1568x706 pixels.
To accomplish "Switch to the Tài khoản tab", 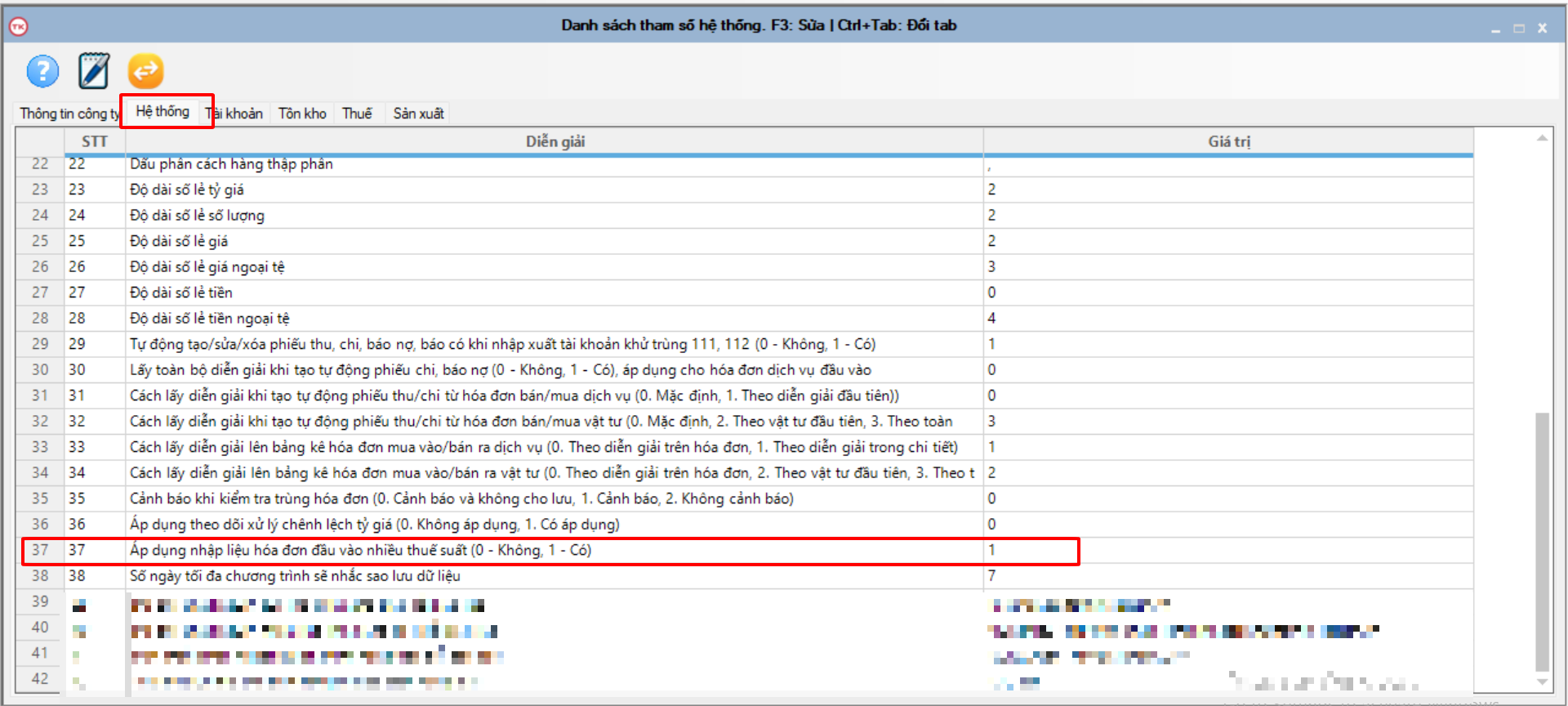I will [238, 114].
